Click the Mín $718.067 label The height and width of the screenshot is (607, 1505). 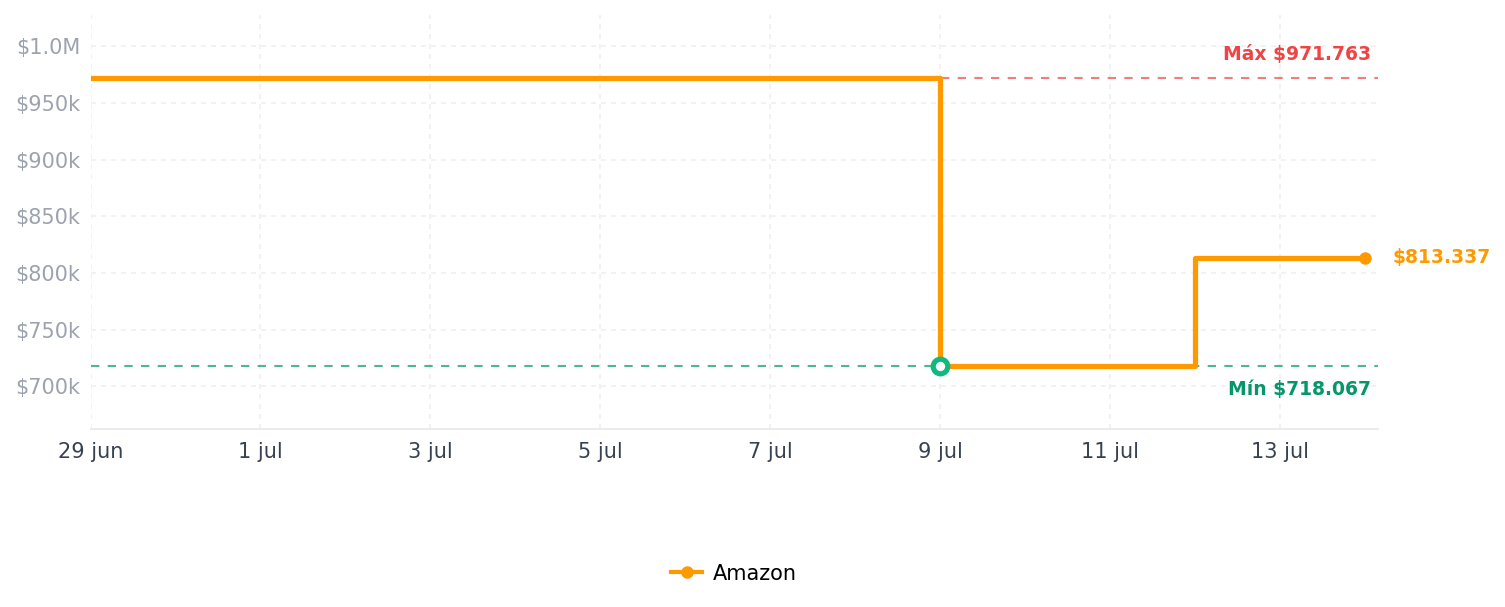click(1299, 389)
